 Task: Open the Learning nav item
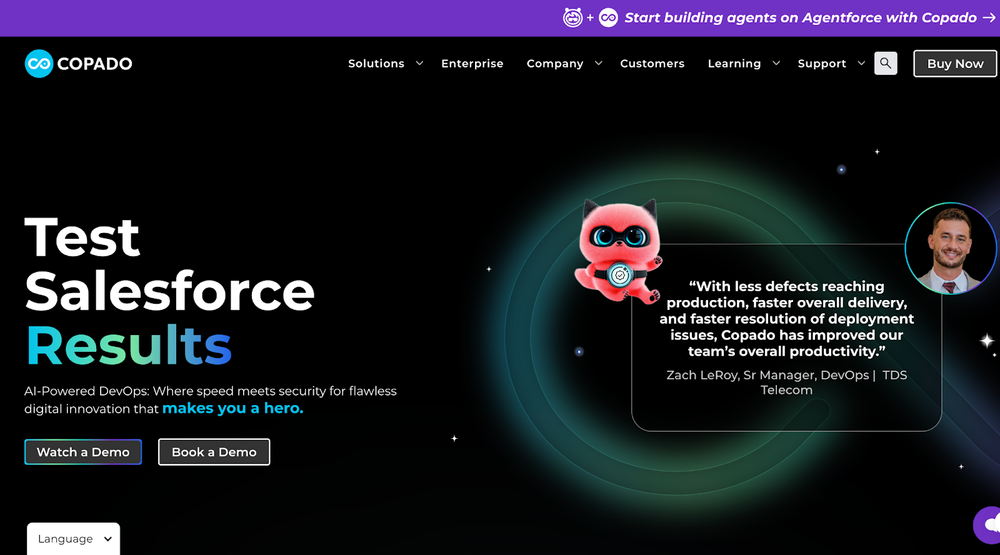(x=734, y=64)
